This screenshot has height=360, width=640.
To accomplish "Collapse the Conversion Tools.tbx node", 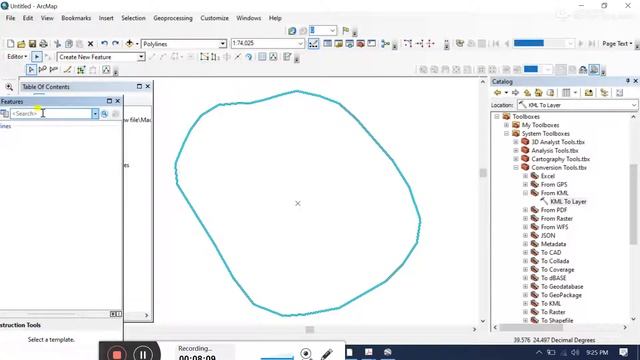I will [x=516, y=168].
